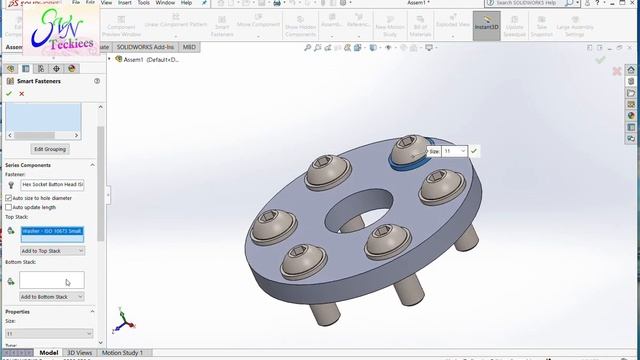Click Bill of Materials ribbon tool
The height and width of the screenshot is (360, 640).
420,27
